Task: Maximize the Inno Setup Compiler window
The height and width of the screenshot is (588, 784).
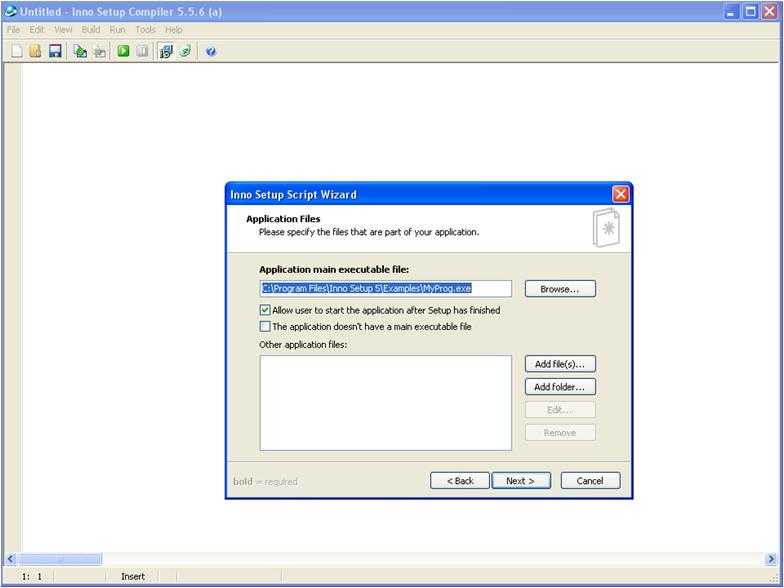Action: click(x=750, y=12)
